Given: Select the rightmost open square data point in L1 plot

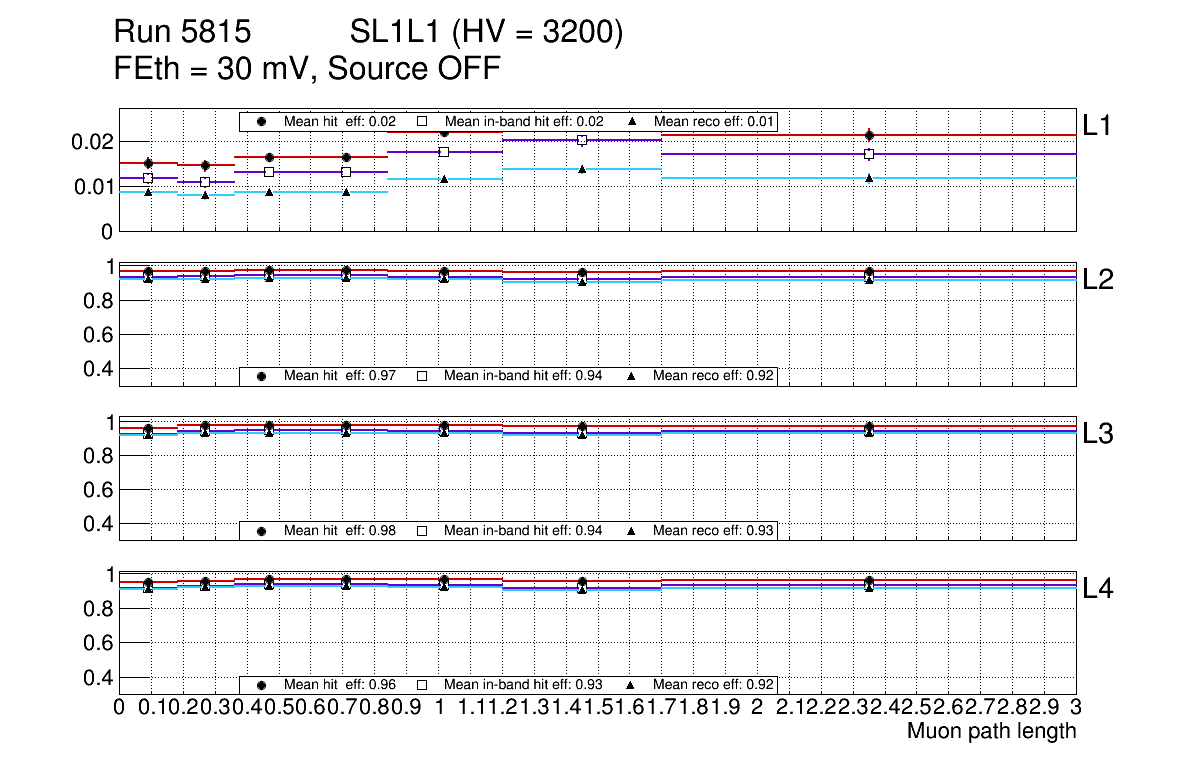Looking at the screenshot, I should (869, 154).
